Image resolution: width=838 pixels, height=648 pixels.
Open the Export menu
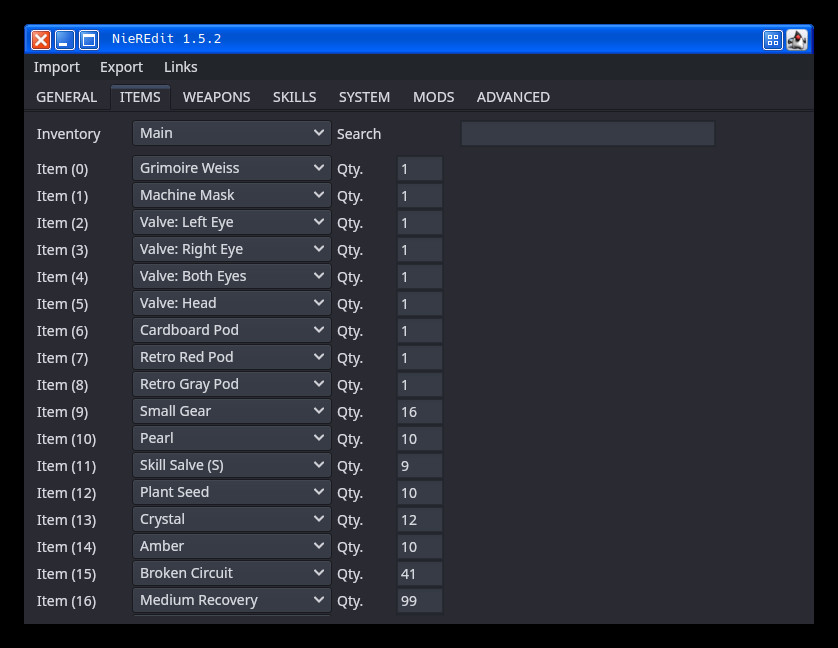(x=120, y=67)
